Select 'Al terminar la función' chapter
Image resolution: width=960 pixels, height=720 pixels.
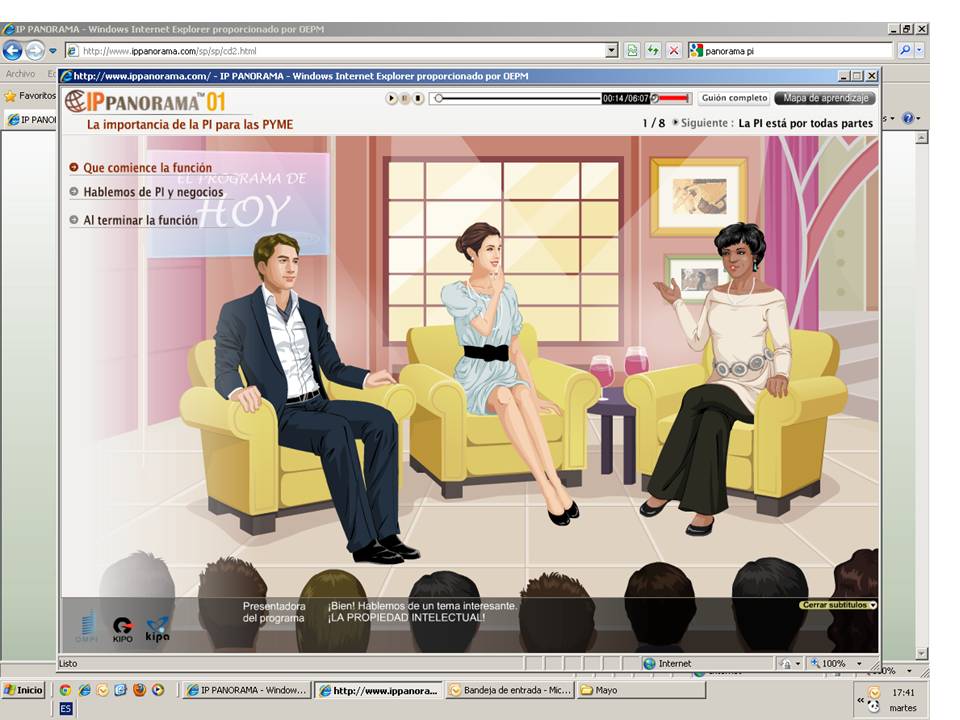(x=140, y=220)
